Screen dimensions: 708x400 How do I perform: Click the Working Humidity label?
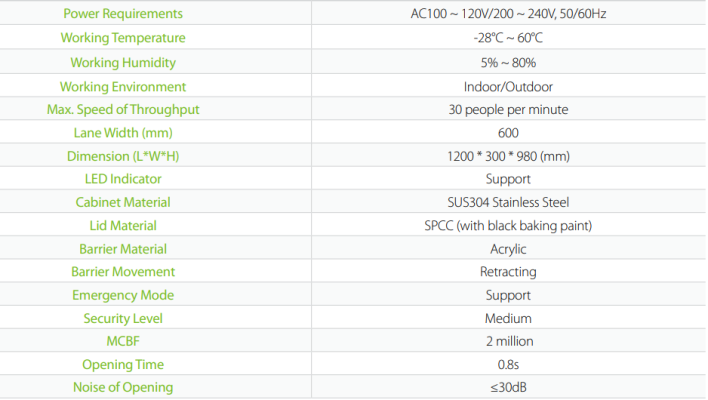point(123,62)
